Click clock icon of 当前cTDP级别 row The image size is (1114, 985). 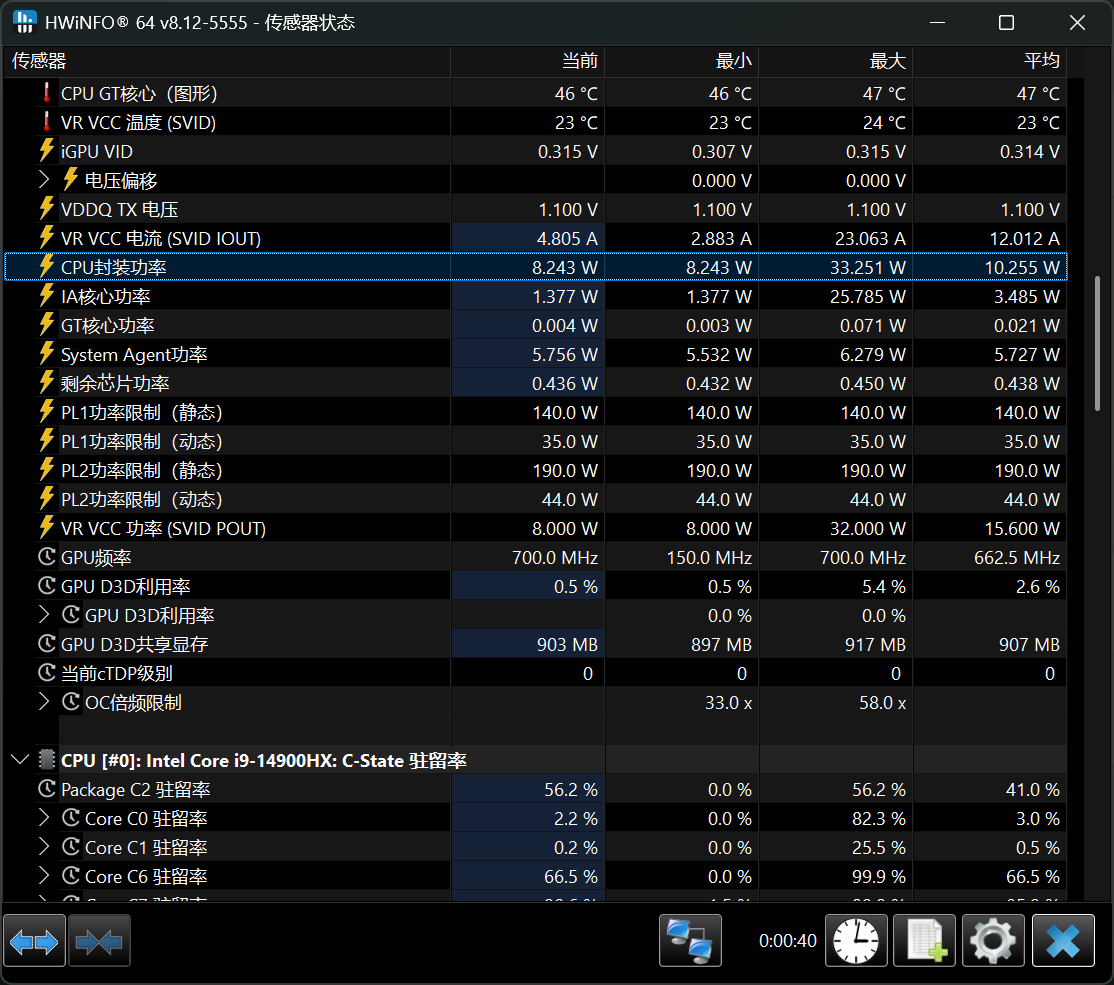coord(46,673)
